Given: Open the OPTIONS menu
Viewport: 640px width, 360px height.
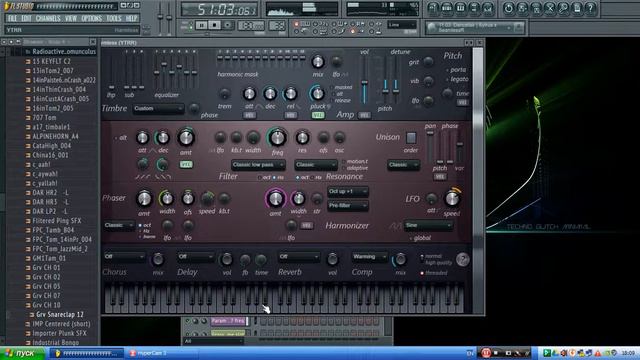Looking at the screenshot, I should click(91, 18).
